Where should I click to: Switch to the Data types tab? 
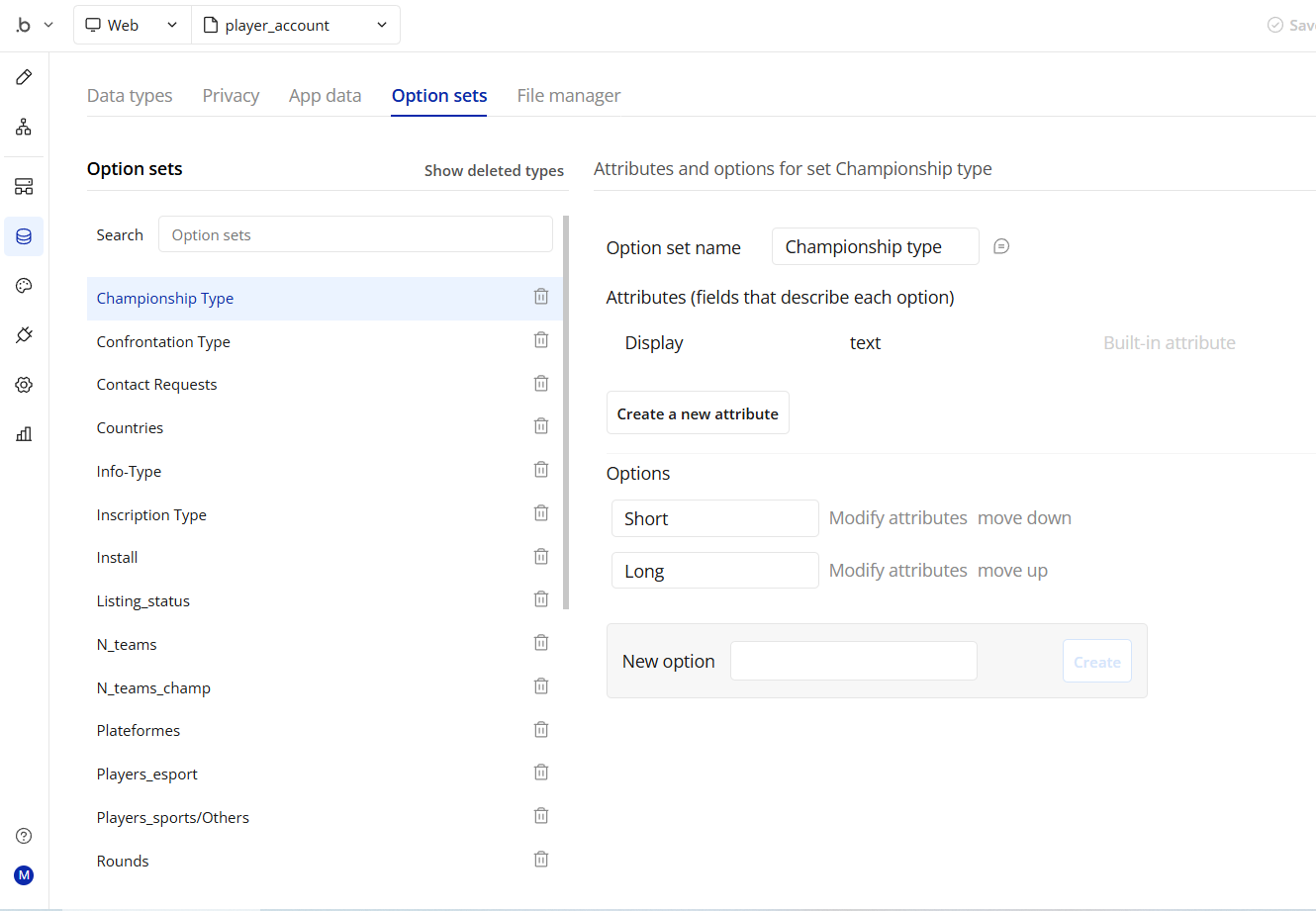click(130, 96)
